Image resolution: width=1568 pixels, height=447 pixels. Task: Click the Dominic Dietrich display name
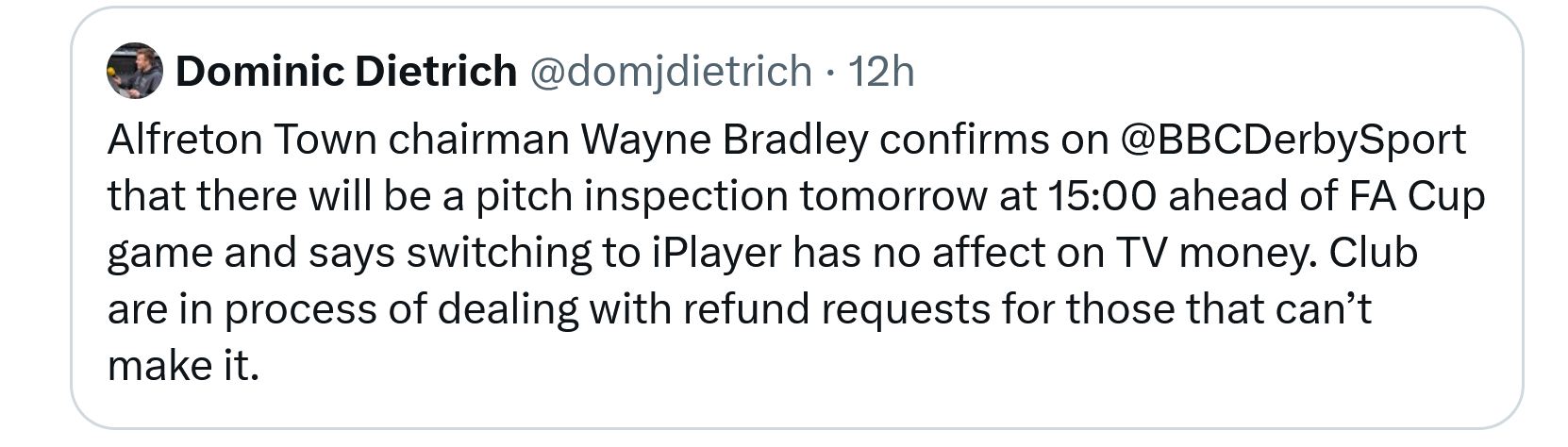[346, 71]
